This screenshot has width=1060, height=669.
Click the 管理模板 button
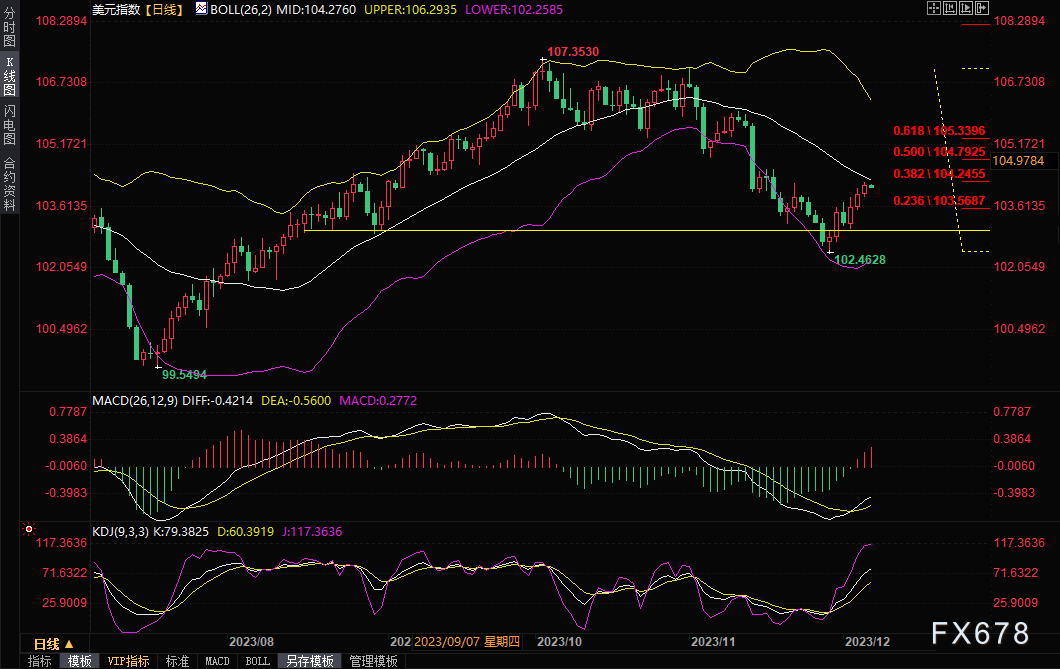pyautogui.click(x=373, y=661)
